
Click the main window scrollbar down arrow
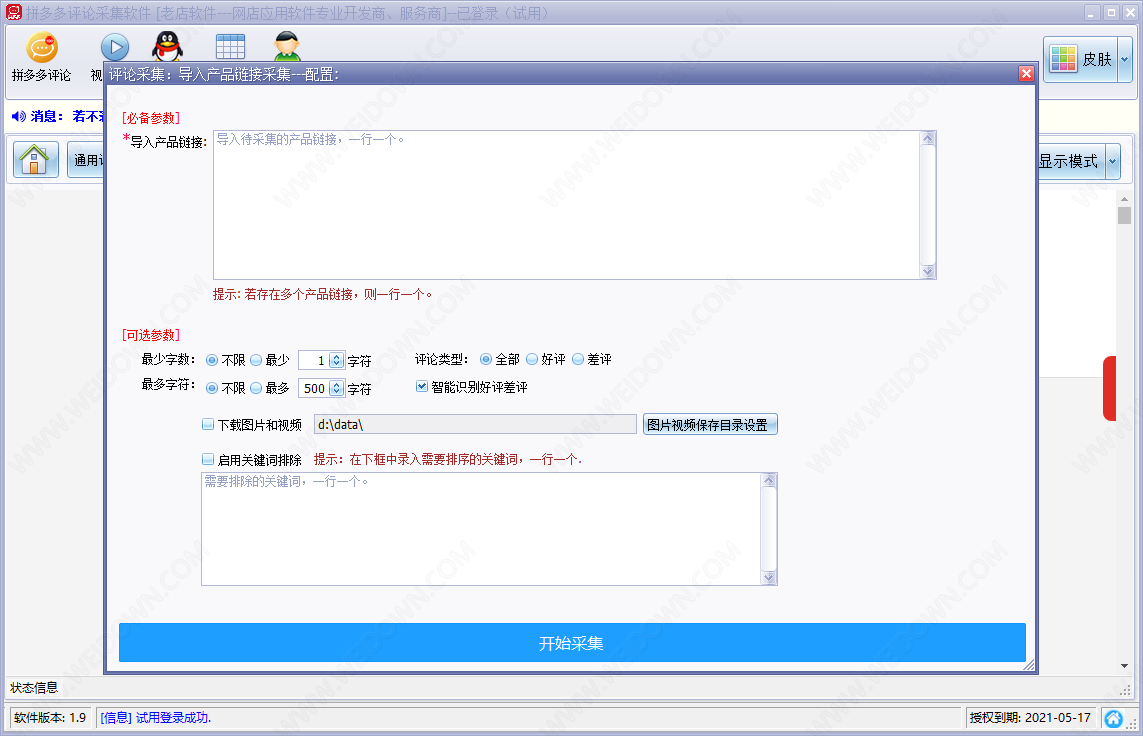pos(1124,666)
